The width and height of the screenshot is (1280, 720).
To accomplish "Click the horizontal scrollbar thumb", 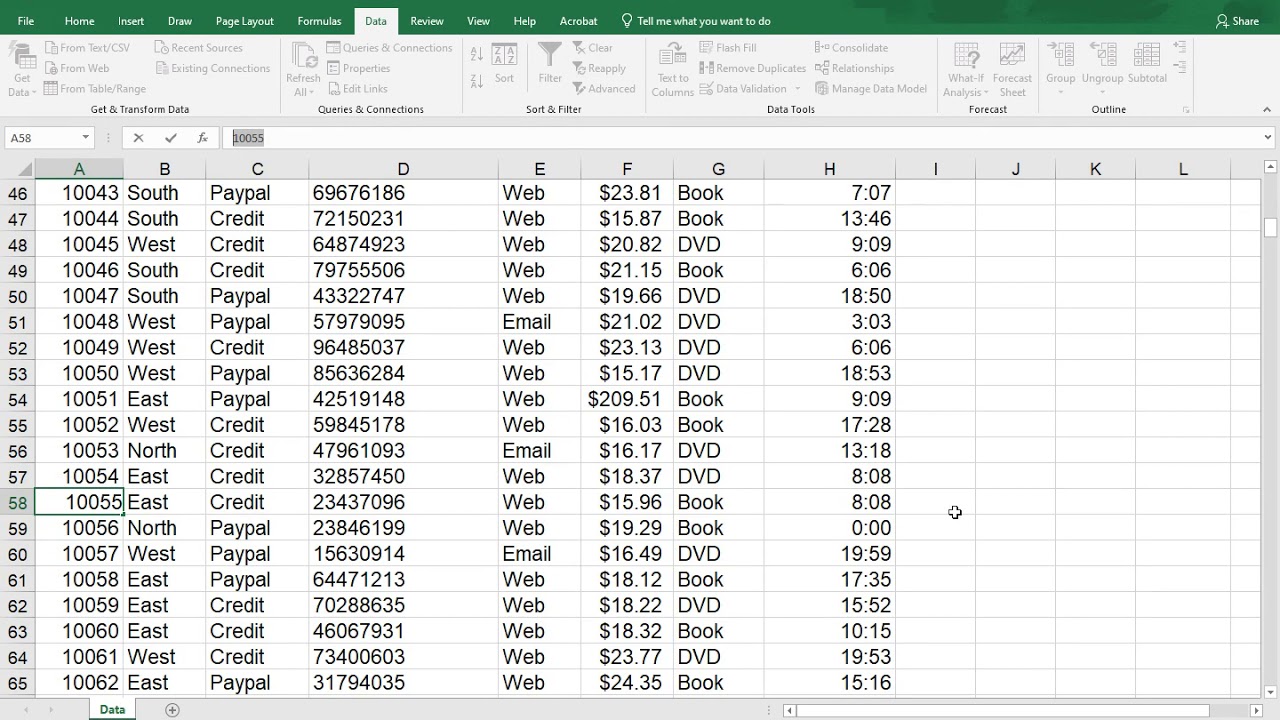I will (1003, 710).
